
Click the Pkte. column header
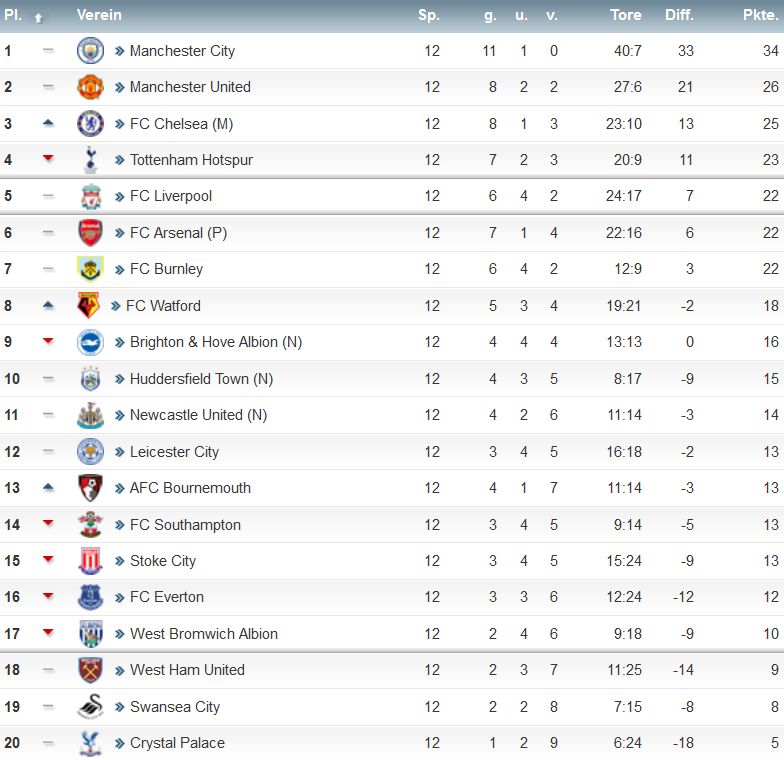(x=760, y=15)
